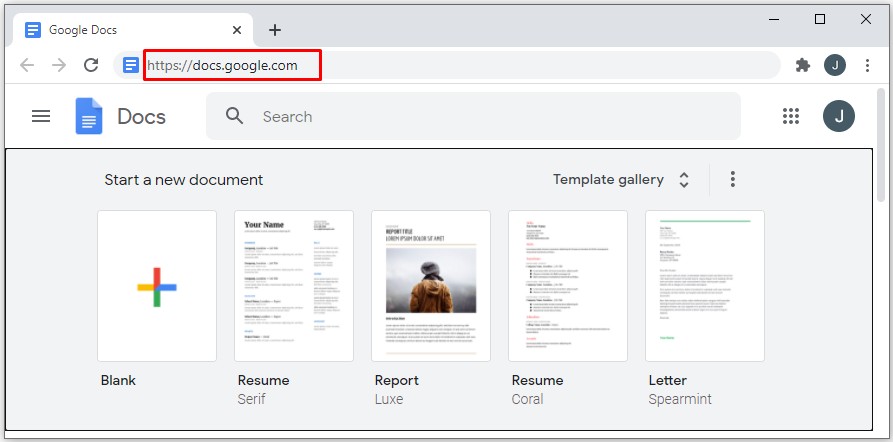Click the blue Docs logo icon
893x442 pixels.
pos(89,116)
